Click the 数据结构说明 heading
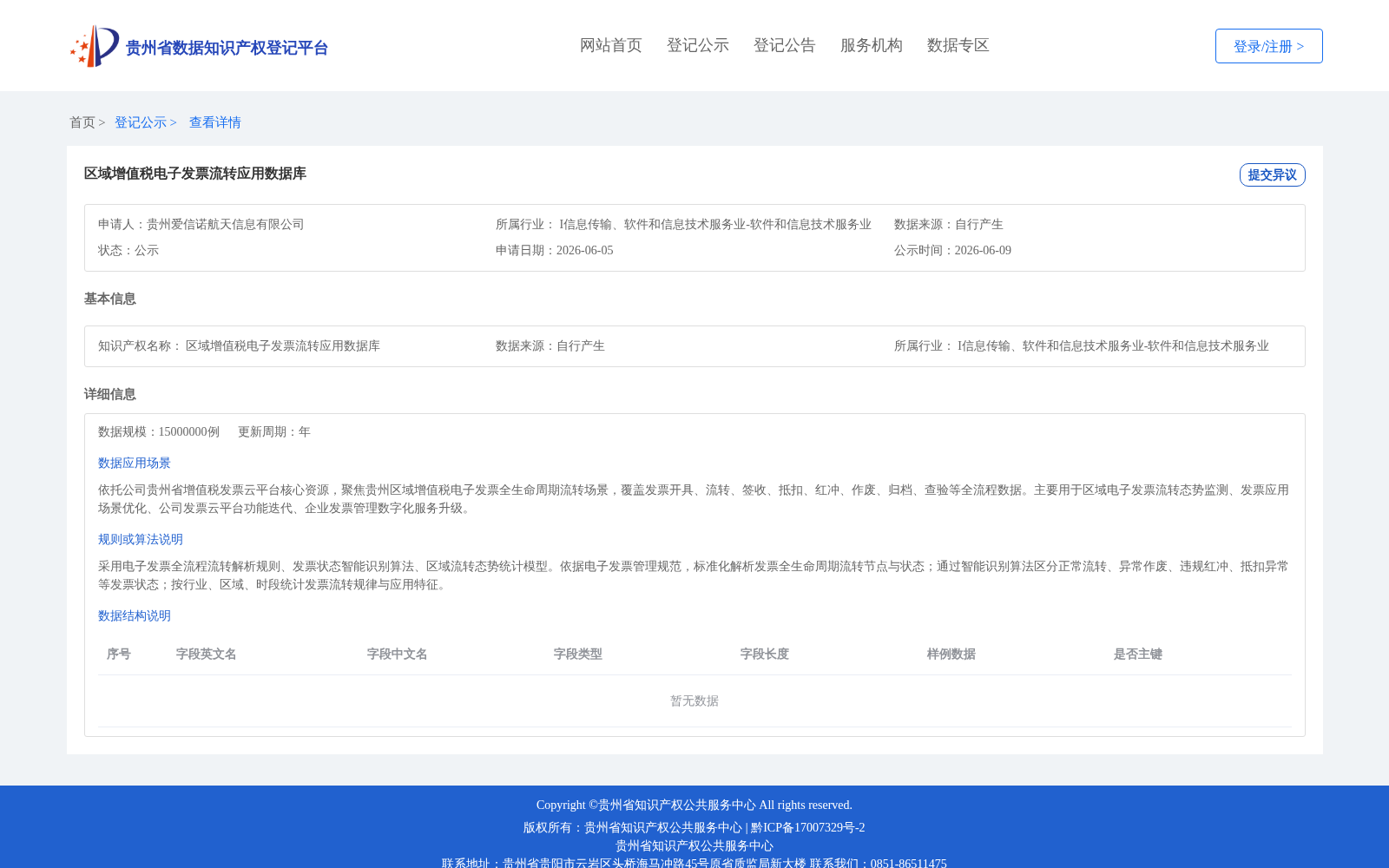Screen dimensions: 1389x868 (135, 615)
